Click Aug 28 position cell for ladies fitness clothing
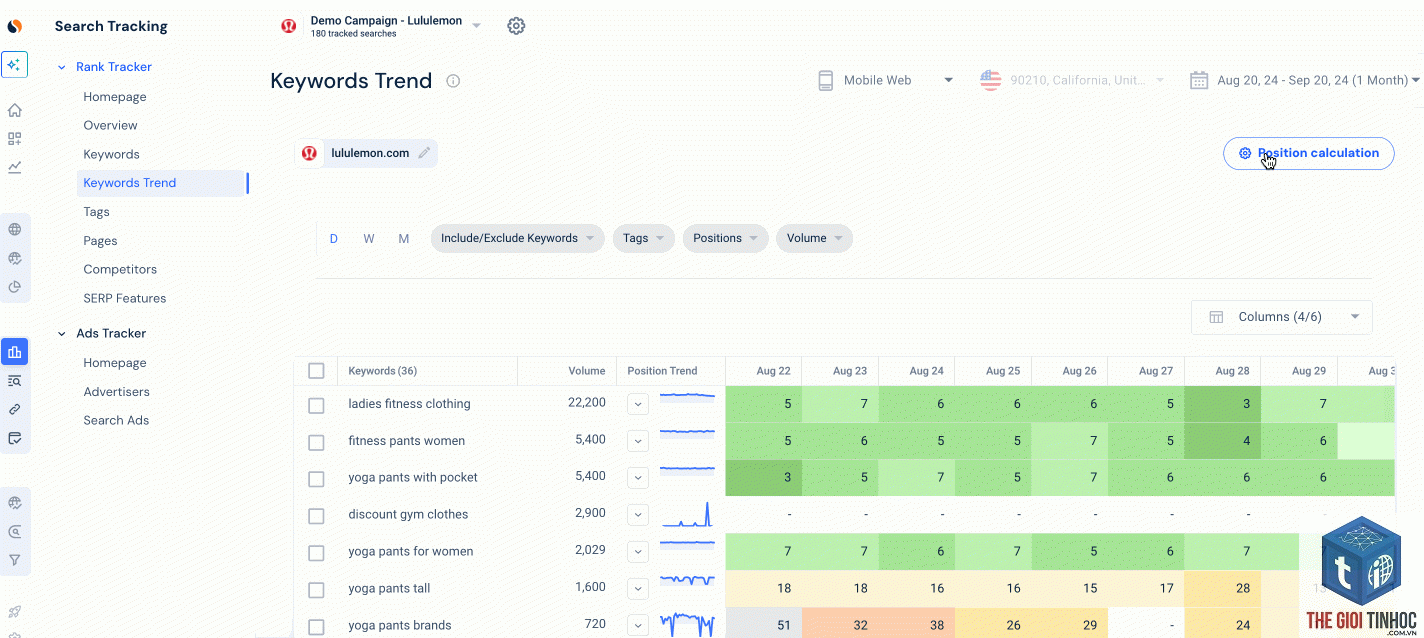1424x638 pixels. [1222, 404]
